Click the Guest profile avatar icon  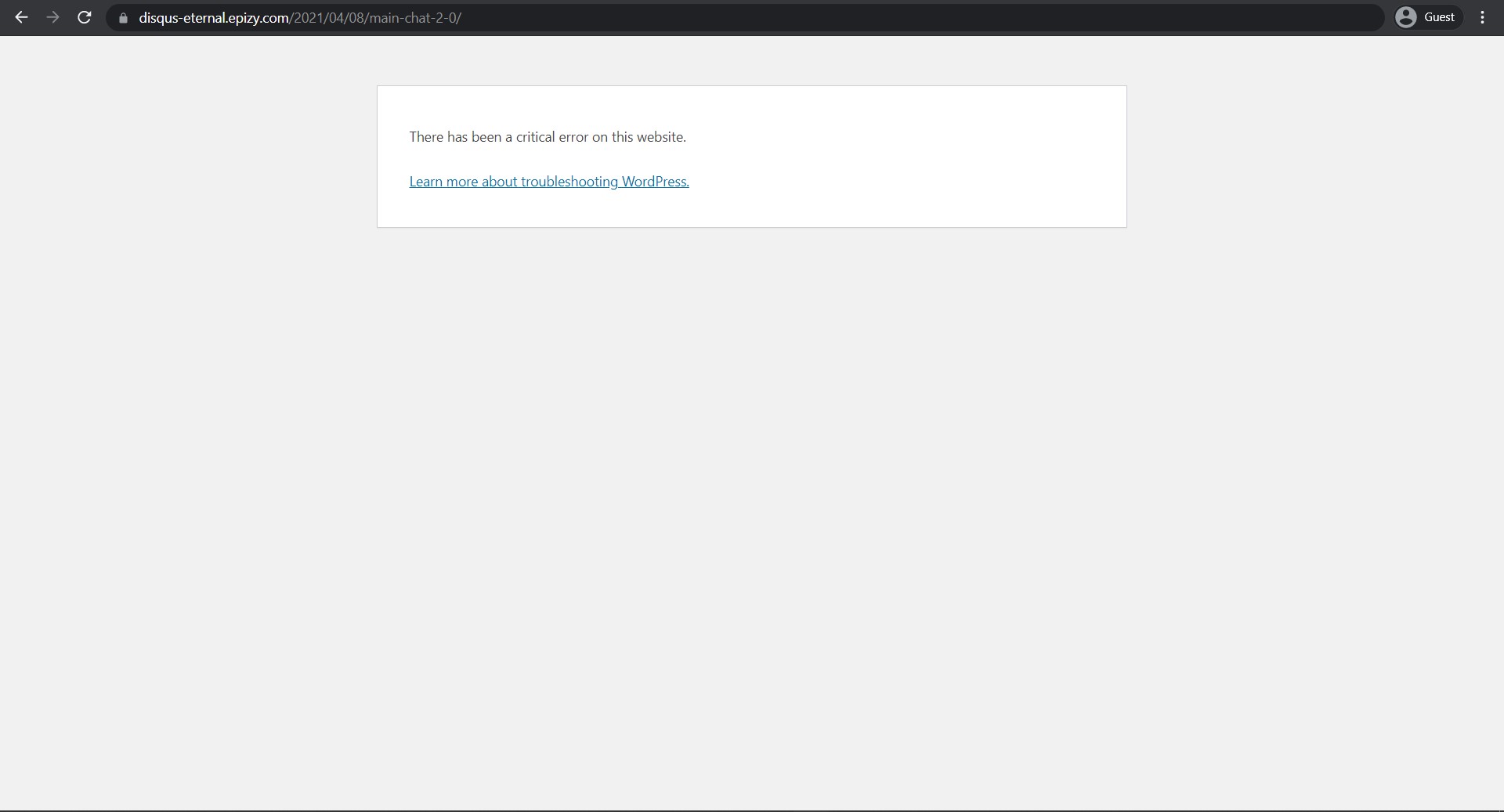coord(1406,17)
